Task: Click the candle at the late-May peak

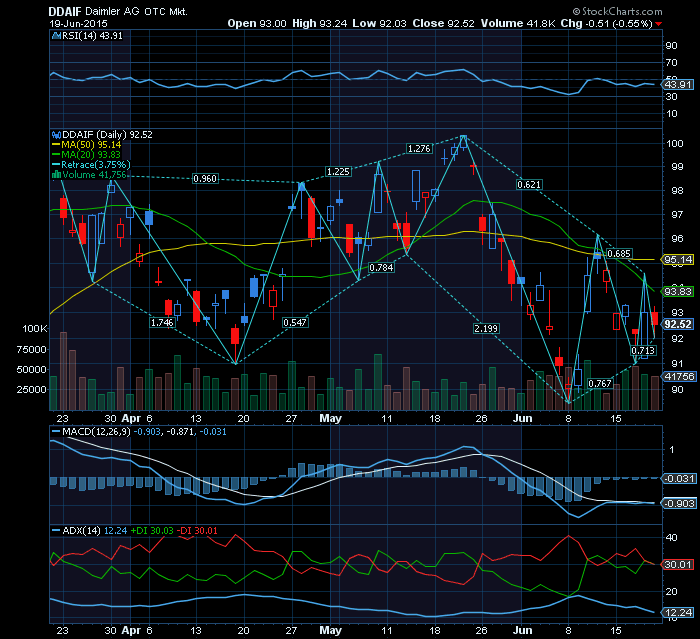Action: coord(464,142)
